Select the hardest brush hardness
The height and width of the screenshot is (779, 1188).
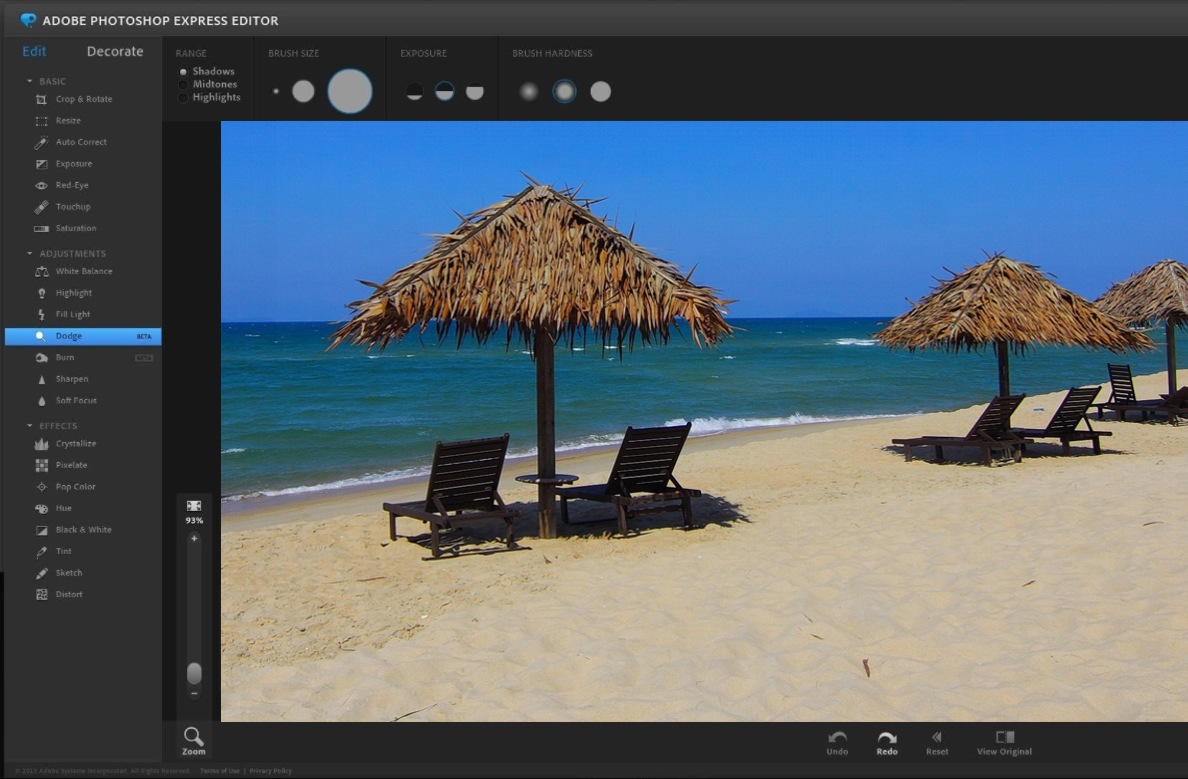600,92
